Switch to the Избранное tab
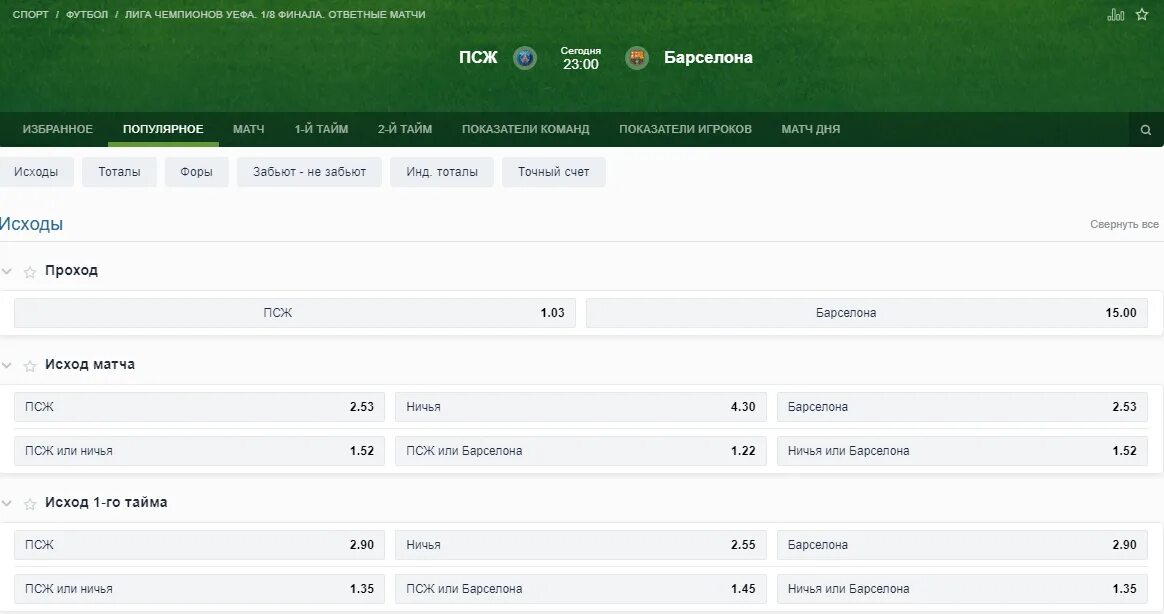Viewport: 1164px width, 614px height. [57, 129]
